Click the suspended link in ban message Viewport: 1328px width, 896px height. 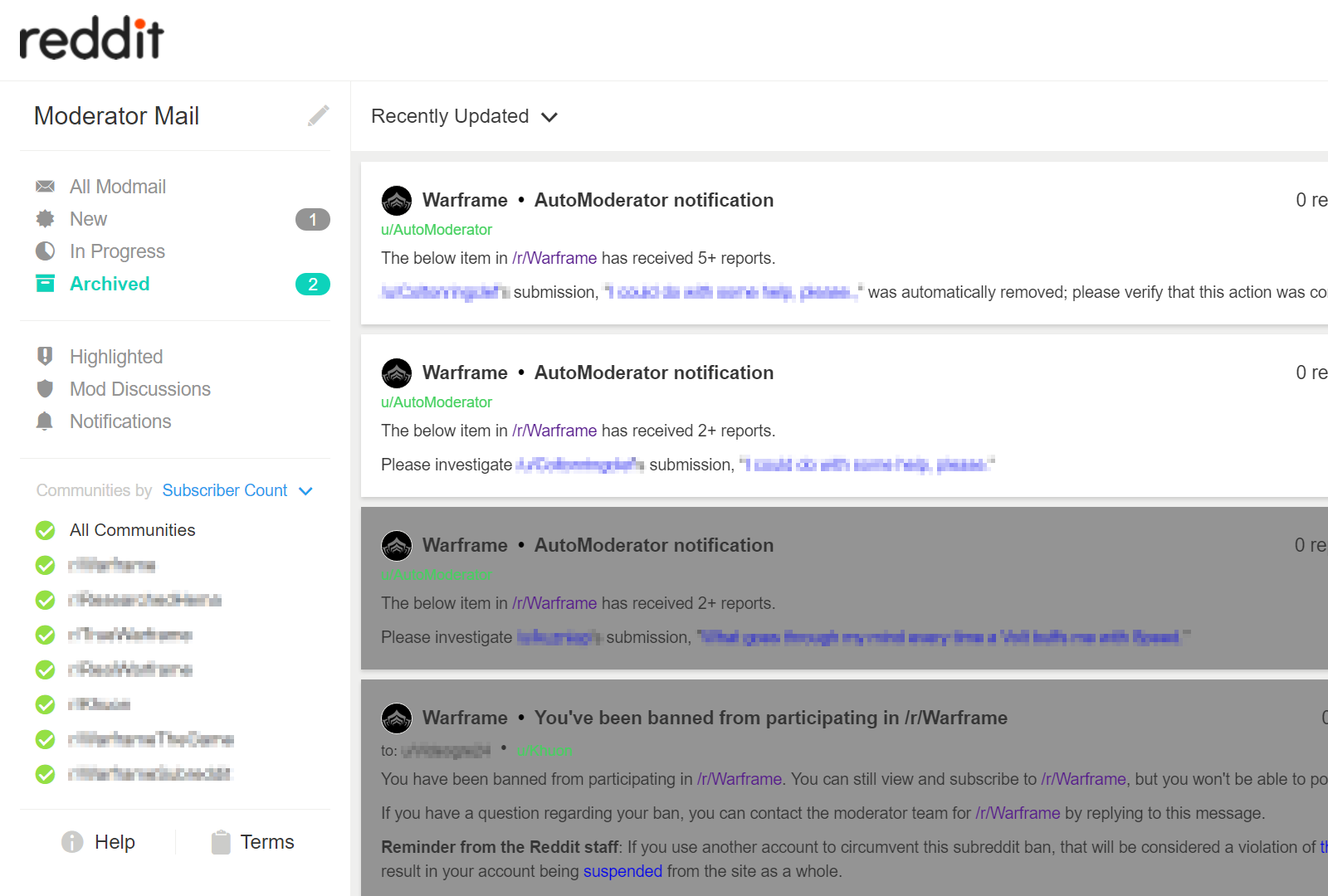(622, 871)
